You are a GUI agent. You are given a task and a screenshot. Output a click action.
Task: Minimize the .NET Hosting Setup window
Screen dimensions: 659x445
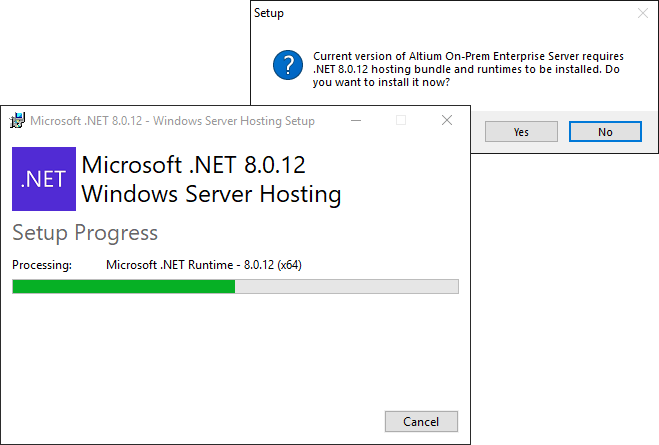[x=356, y=121]
